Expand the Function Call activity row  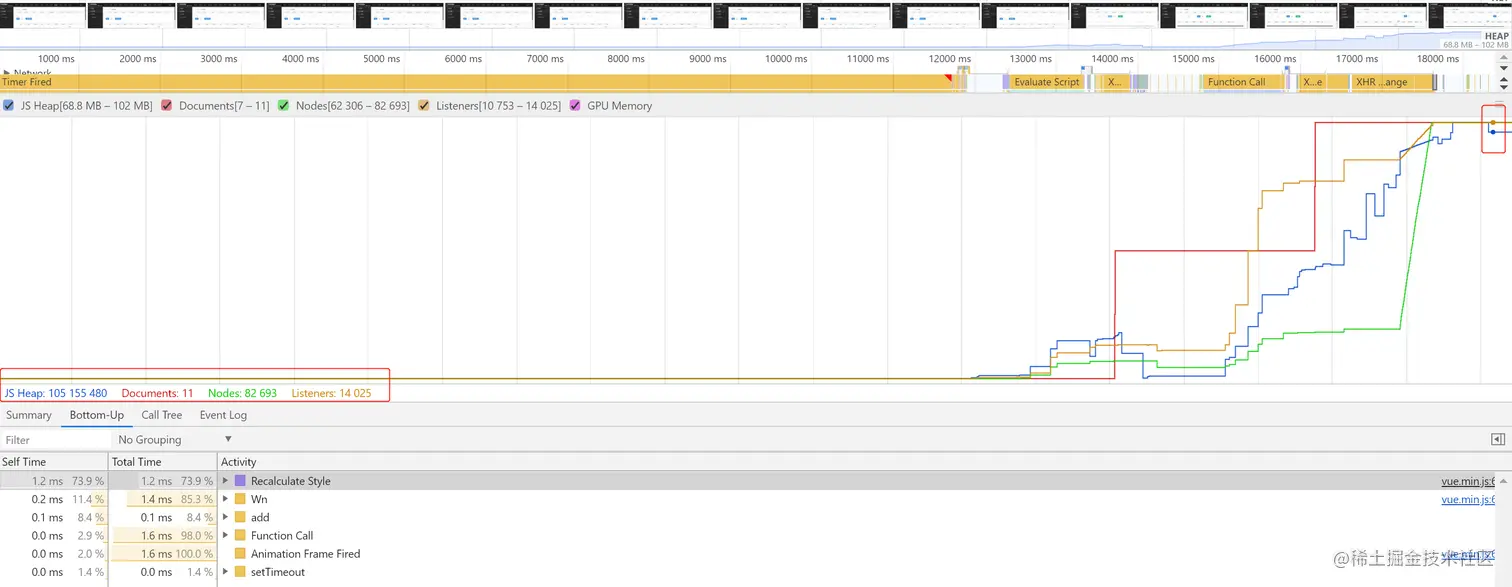[x=225, y=535]
